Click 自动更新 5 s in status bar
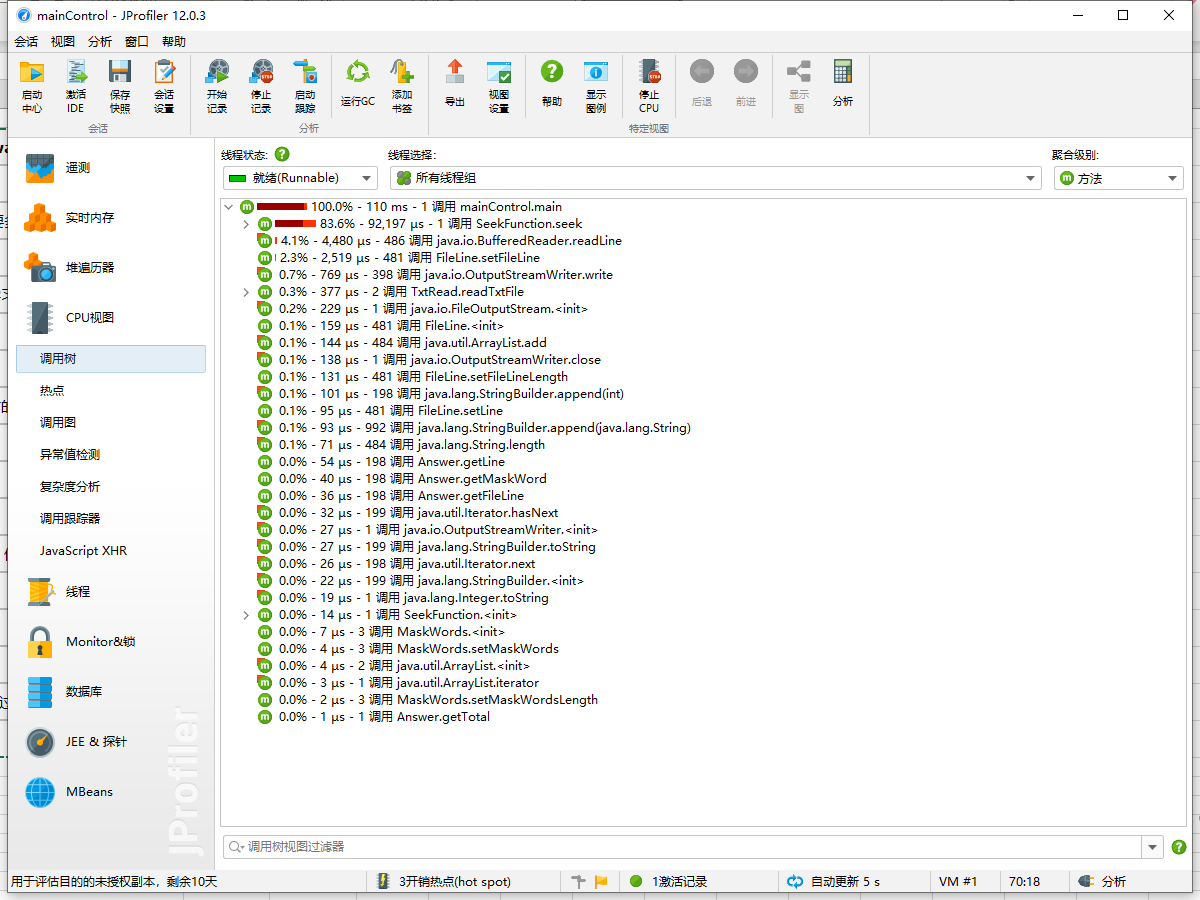1200x900 pixels. [834, 882]
